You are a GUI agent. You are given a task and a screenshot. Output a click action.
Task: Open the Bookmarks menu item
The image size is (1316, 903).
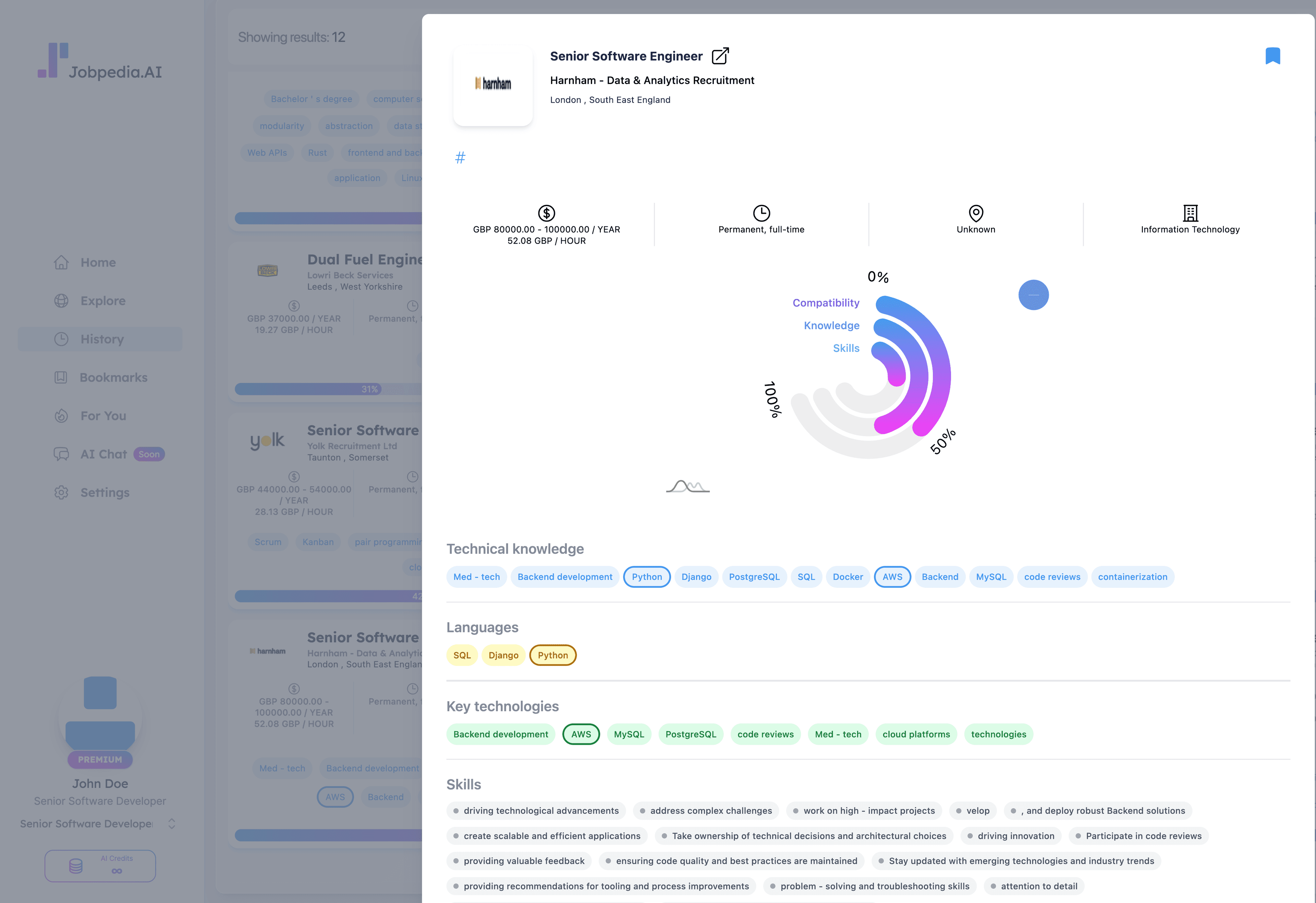(100, 378)
